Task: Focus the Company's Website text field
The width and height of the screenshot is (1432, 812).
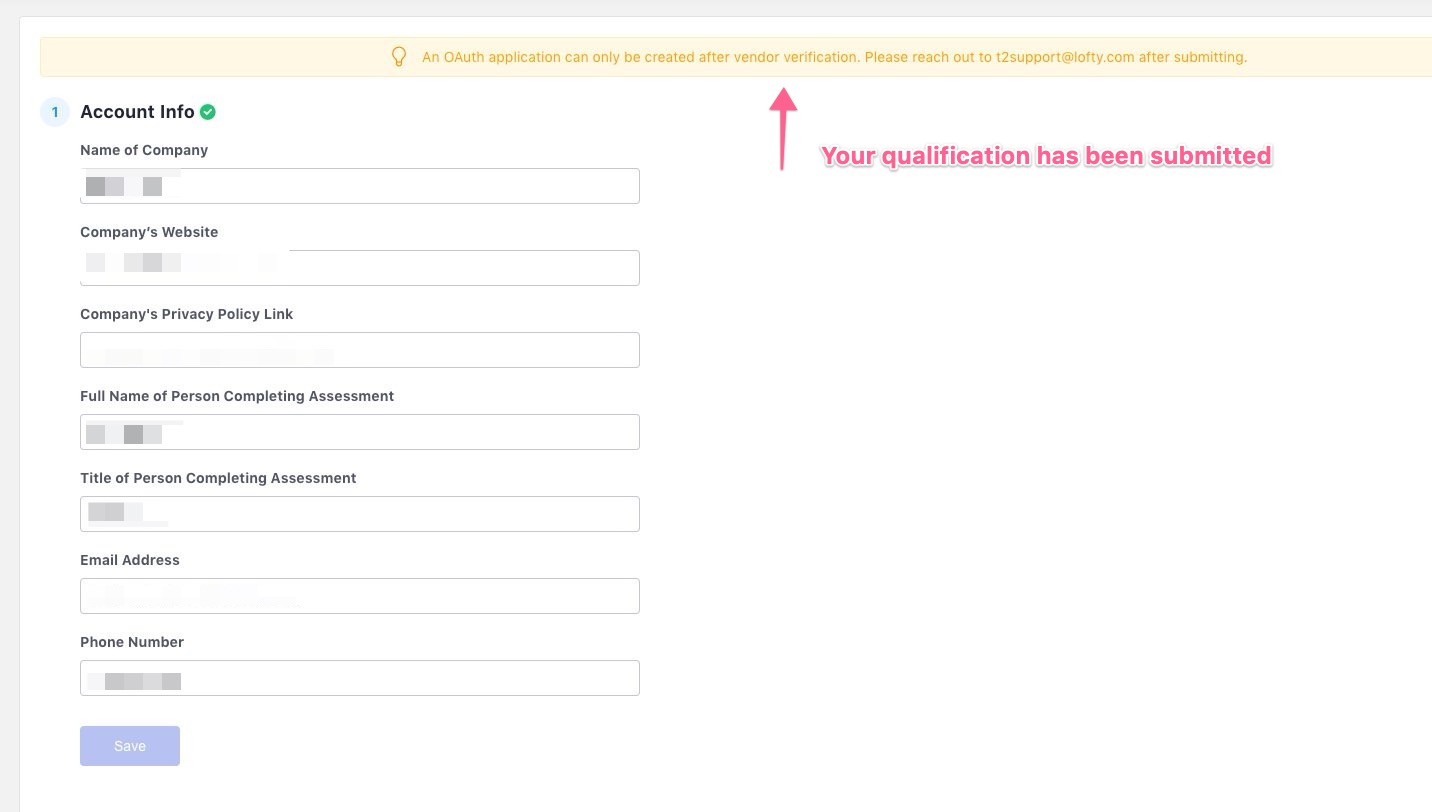Action: point(360,268)
